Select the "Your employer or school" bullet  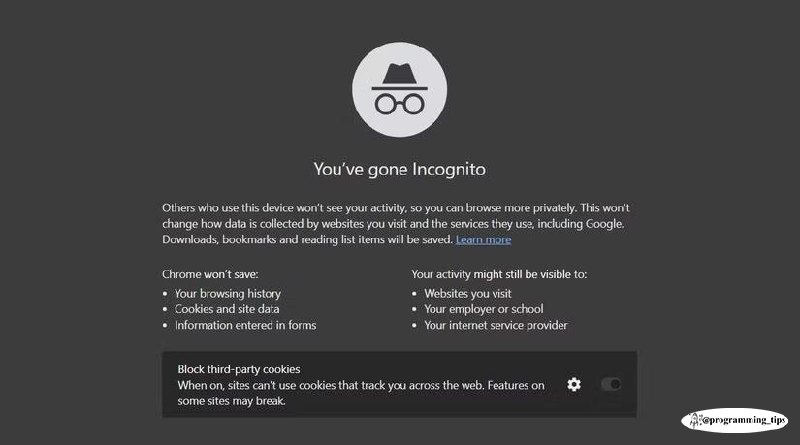(x=484, y=309)
